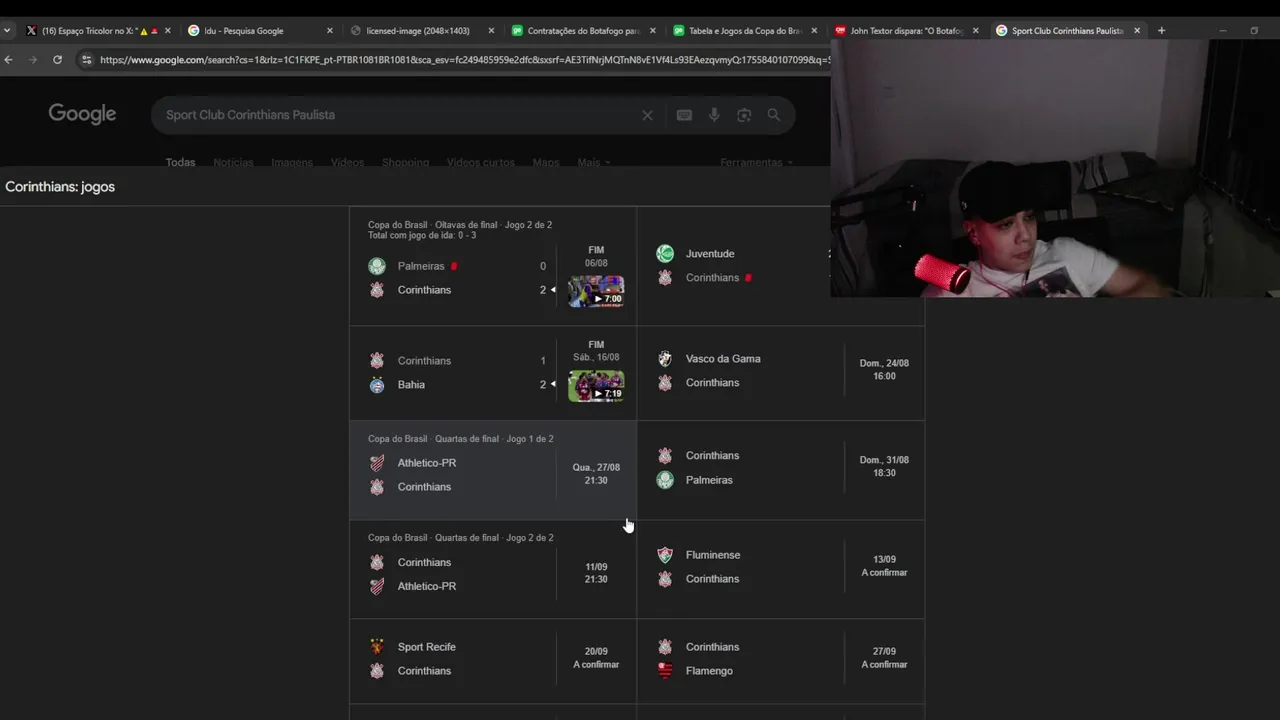Close the Tabela e Jogos tab
Screen dimensions: 1280x720
point(814,31)
